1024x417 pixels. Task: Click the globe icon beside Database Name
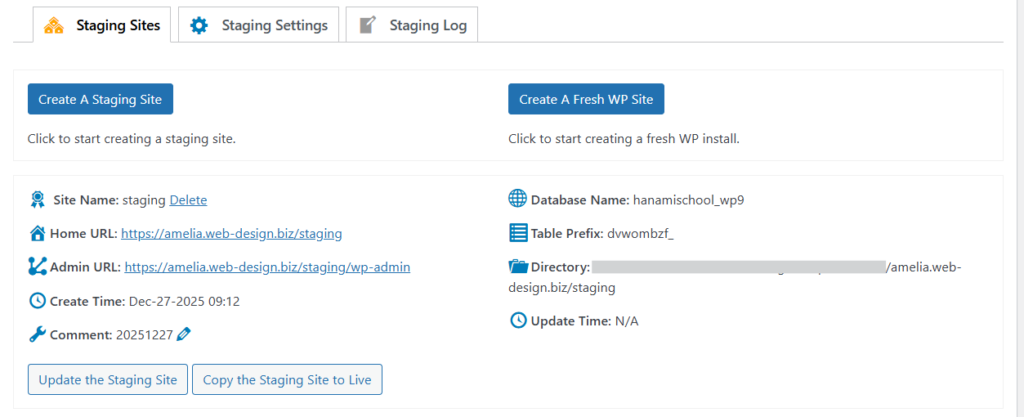[x=518, y=200]
